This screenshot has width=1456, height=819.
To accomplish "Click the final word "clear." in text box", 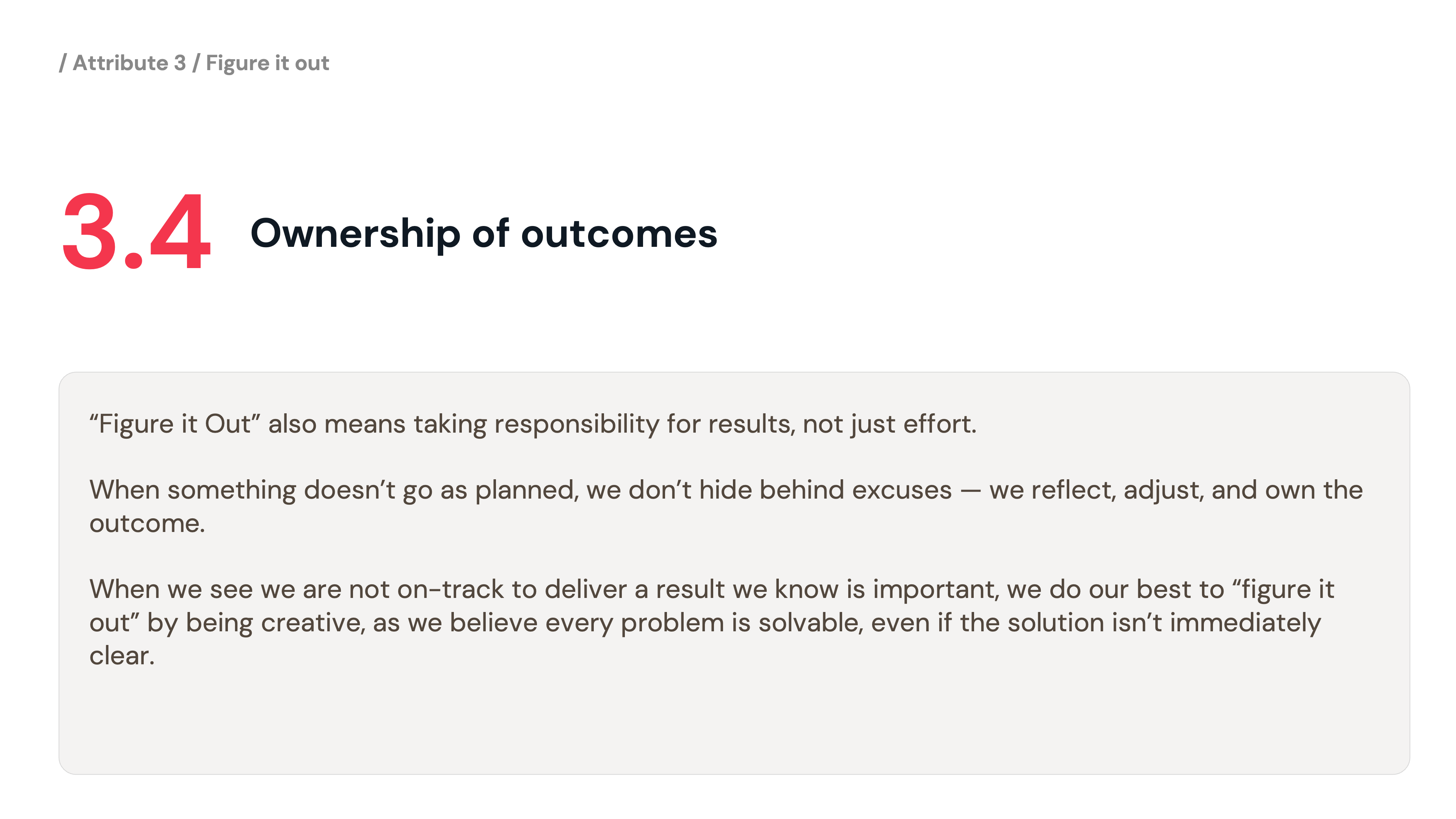I will tap(121, 656).
